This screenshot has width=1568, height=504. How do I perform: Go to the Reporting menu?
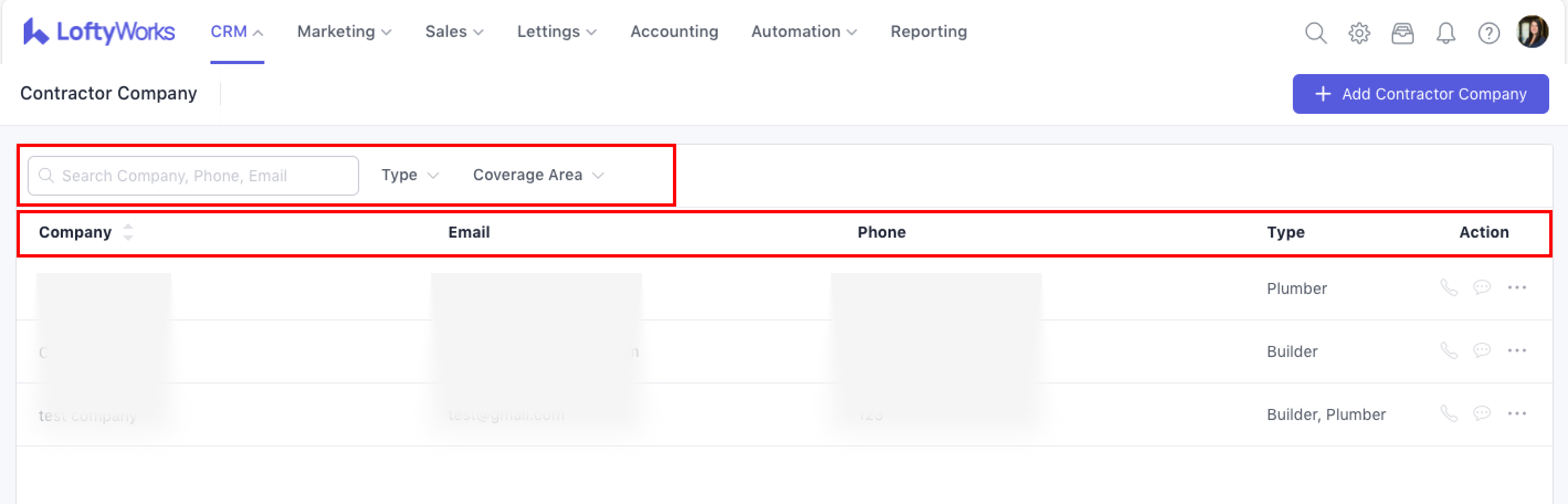click(928, 32)
